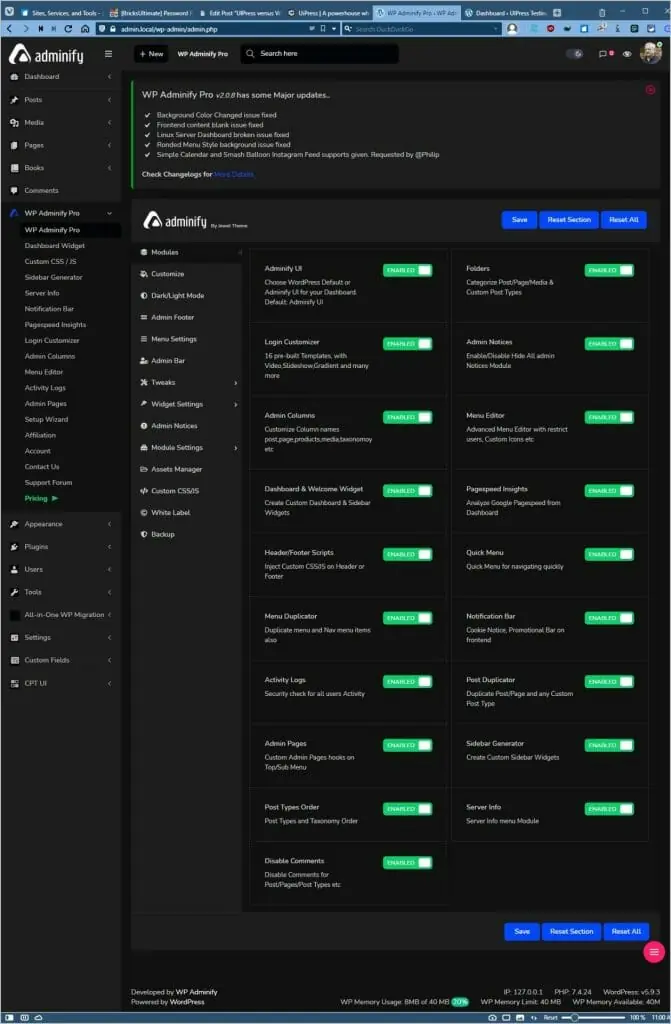Click the Appearance brush icon in sidebar
The height and width of the screenshot is (1024, 671).
[14, 524]
